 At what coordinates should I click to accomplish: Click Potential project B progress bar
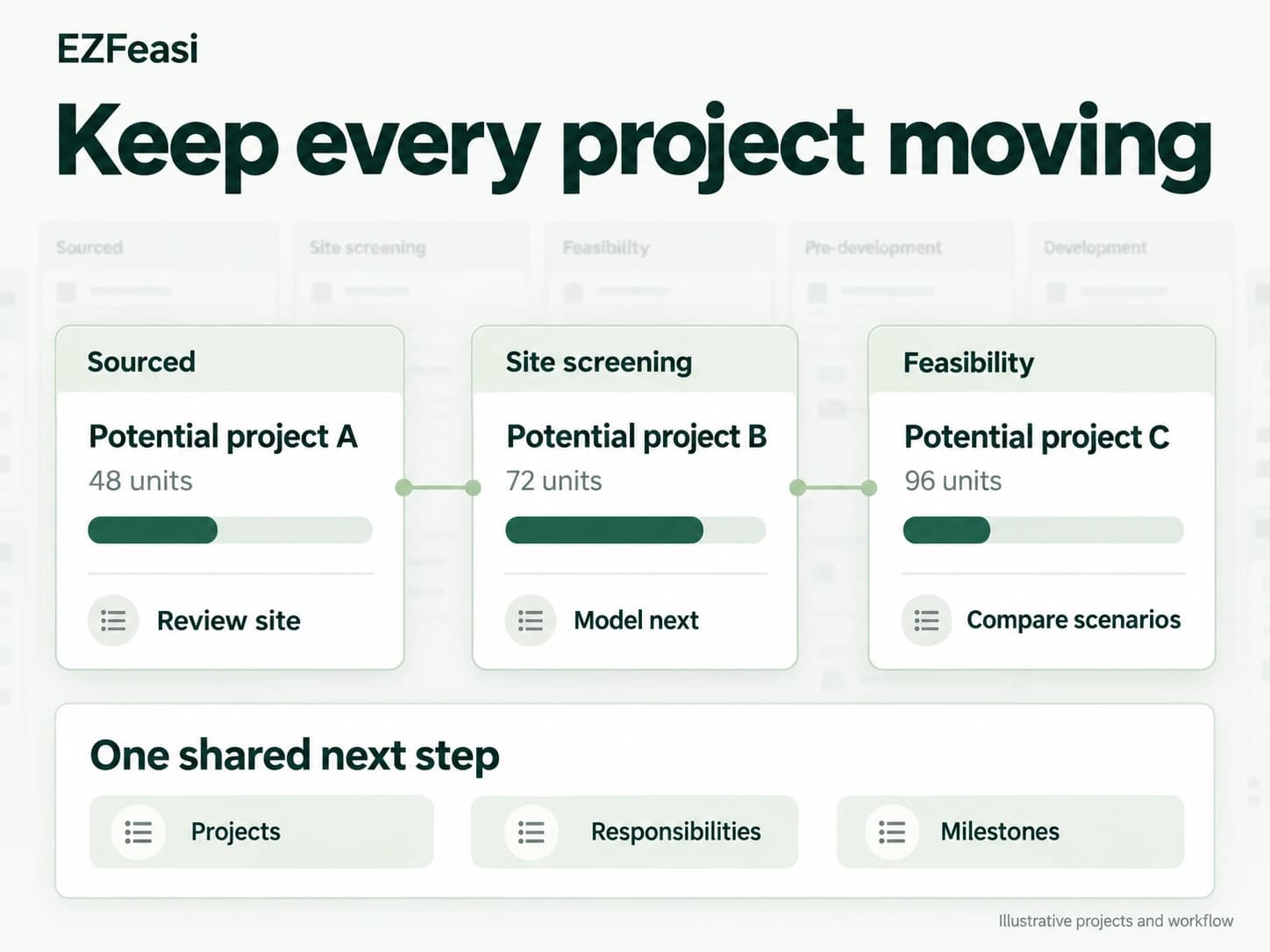coord(636,530)
